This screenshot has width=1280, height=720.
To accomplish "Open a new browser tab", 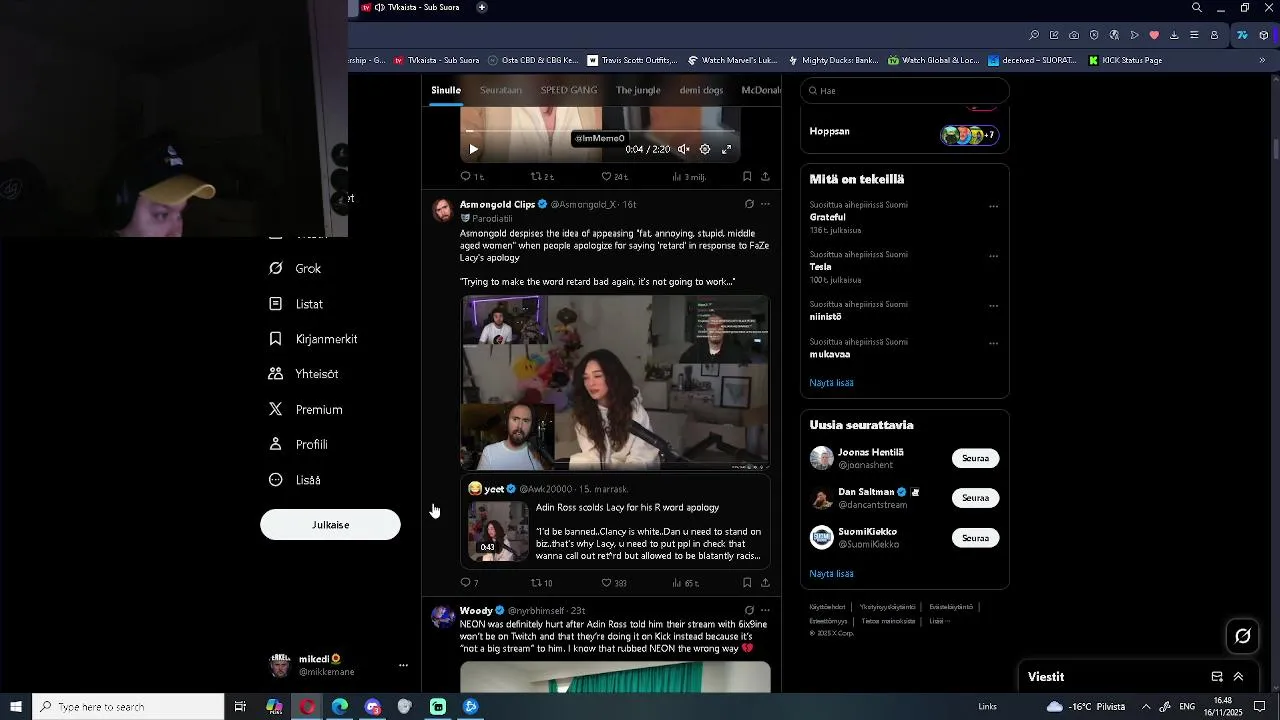I will click(x=482, y=7).
